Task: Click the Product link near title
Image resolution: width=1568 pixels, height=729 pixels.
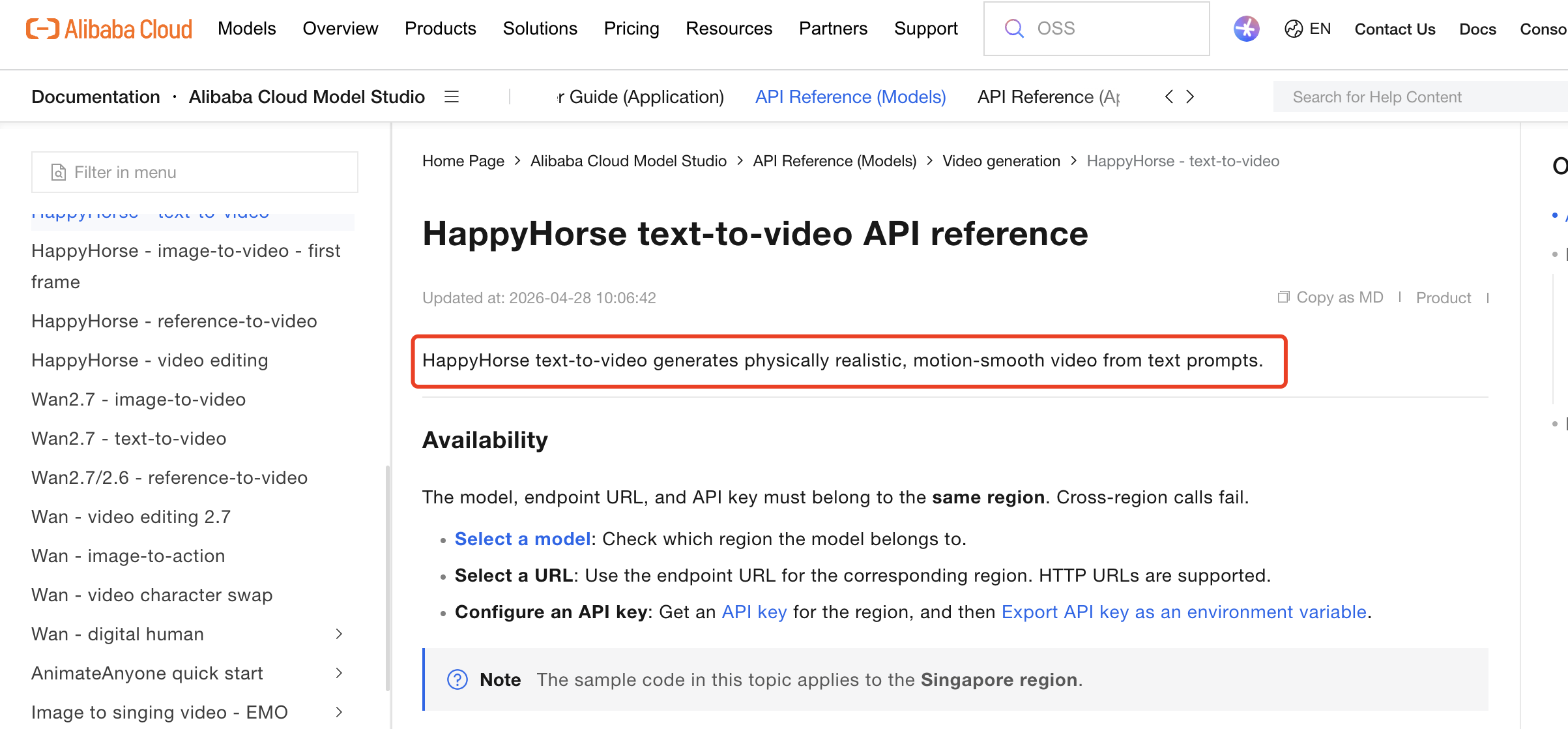Action: tap(1444, 298)
